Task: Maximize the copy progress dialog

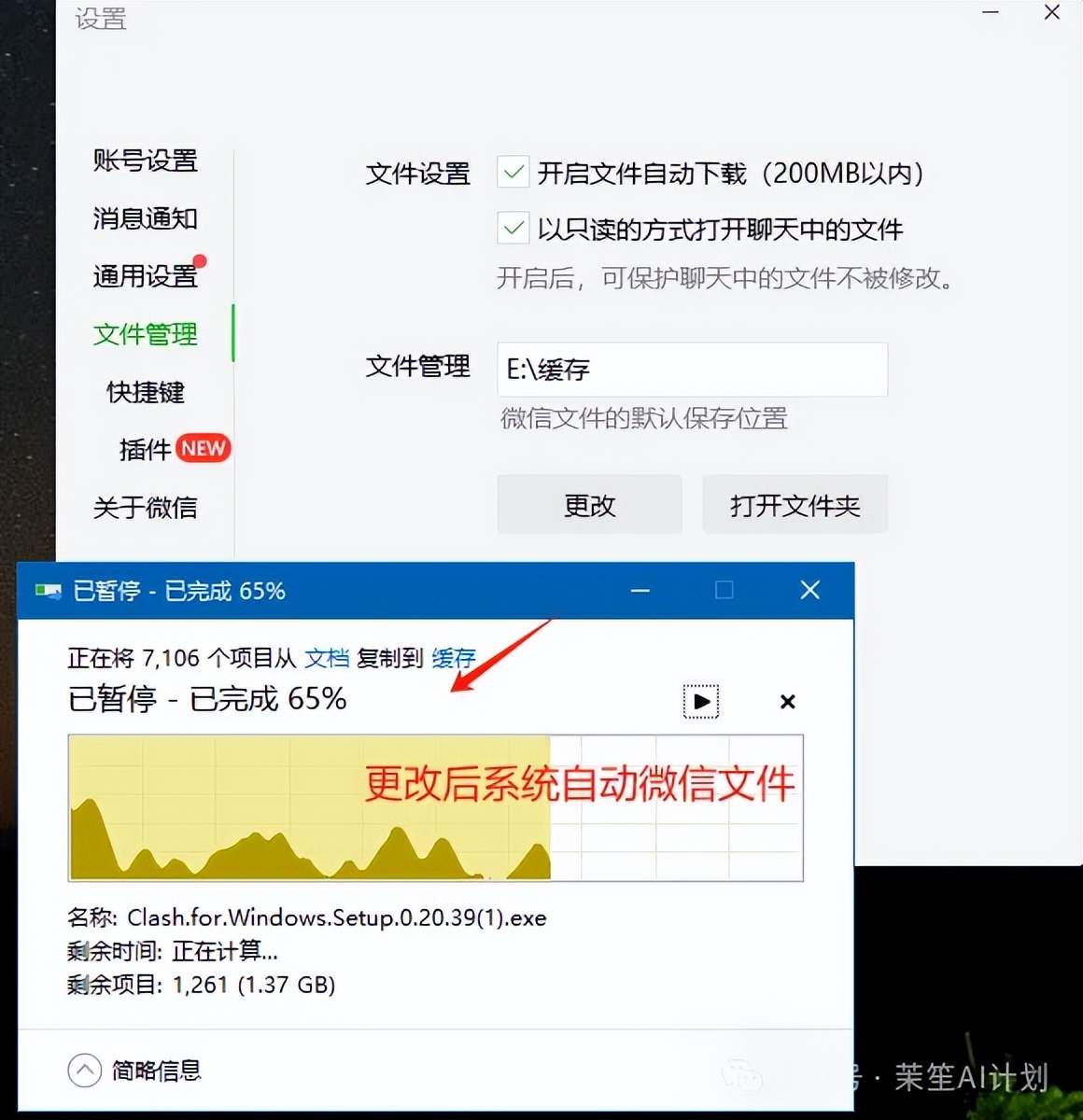Action: (x=724, y=591)
